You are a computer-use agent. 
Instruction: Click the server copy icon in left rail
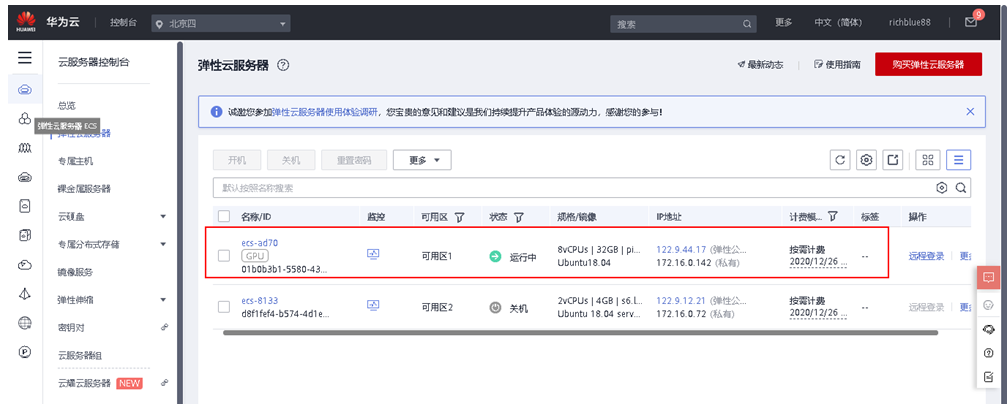tap(24, 235)
